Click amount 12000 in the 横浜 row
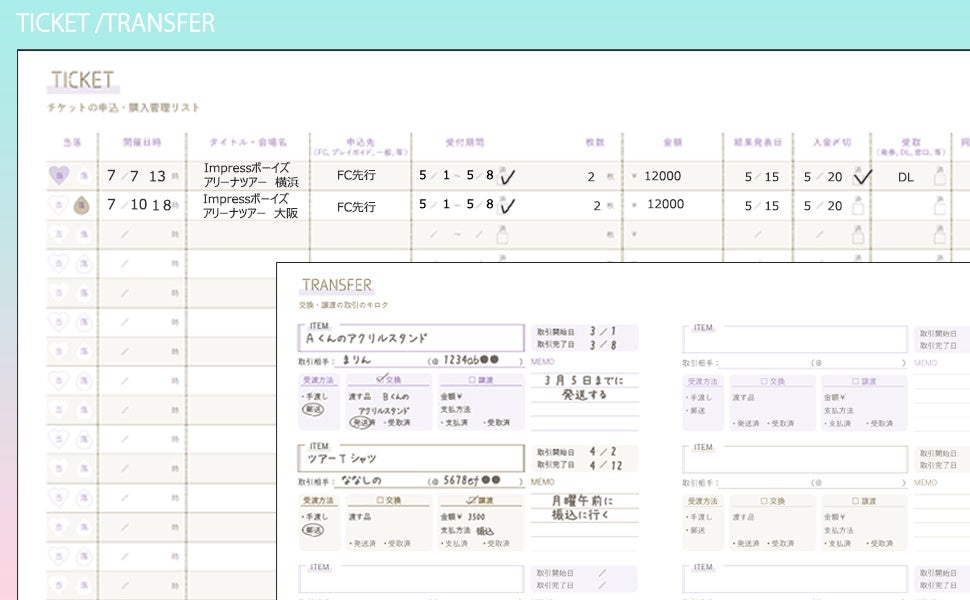The height and width of the screenshot is (600, 970). 663,176
